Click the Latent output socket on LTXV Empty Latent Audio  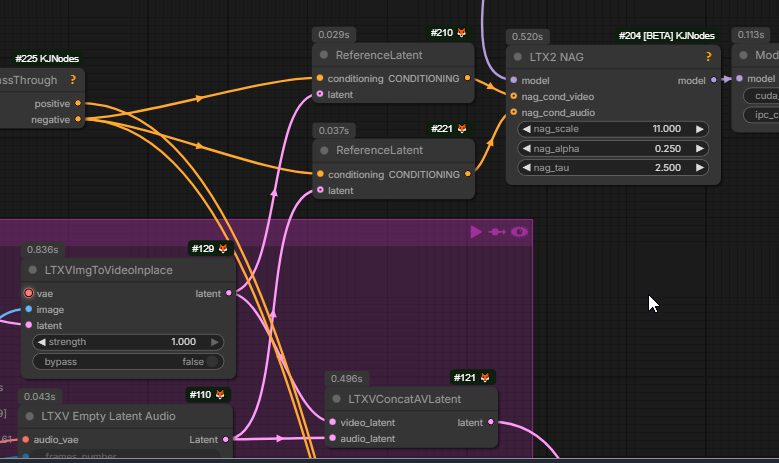(226, 439)
